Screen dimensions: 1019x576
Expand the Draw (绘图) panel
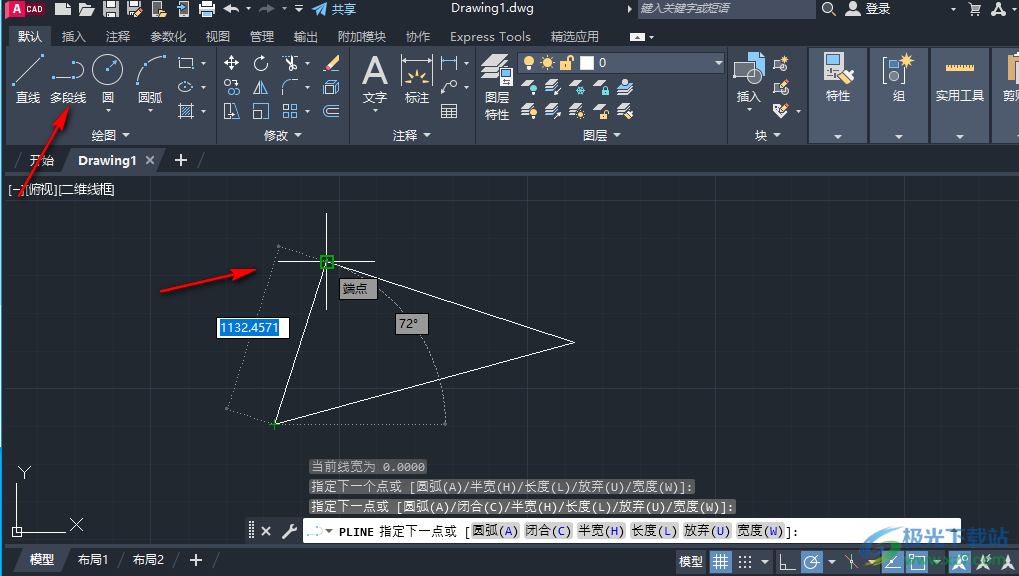click(x=110, y=135)
